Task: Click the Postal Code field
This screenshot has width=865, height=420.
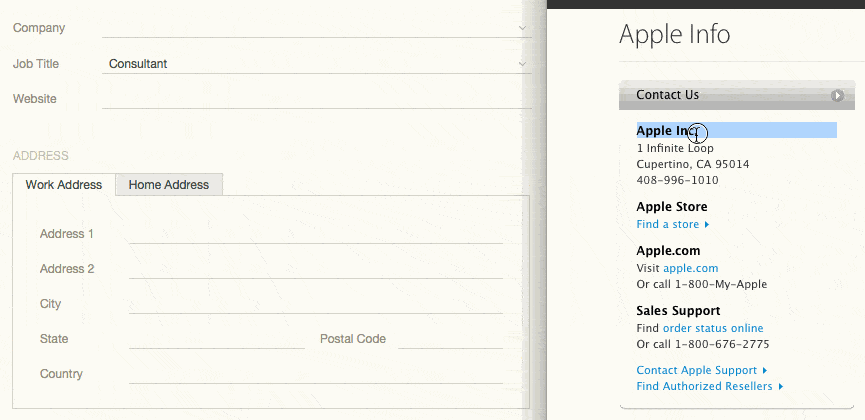Action: click(x=450, y=339)
